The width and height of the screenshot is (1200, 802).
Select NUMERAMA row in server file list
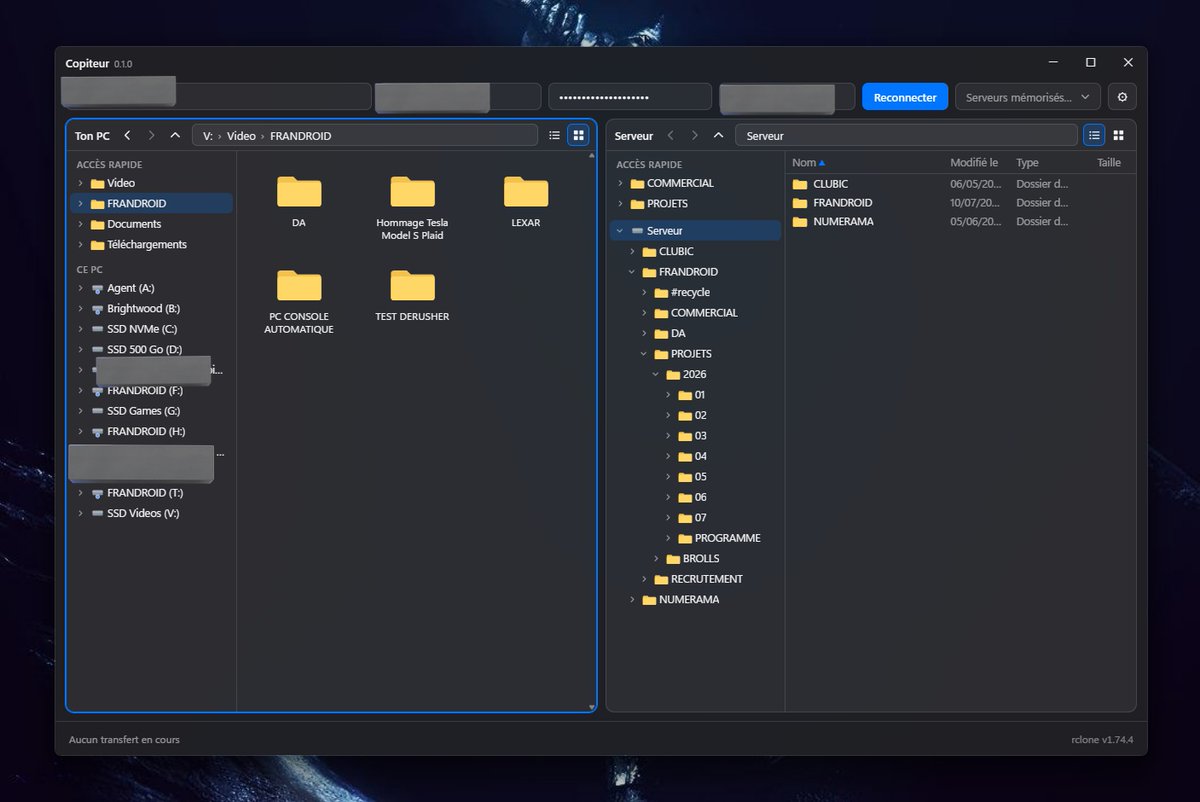click(x=961, y=222)
